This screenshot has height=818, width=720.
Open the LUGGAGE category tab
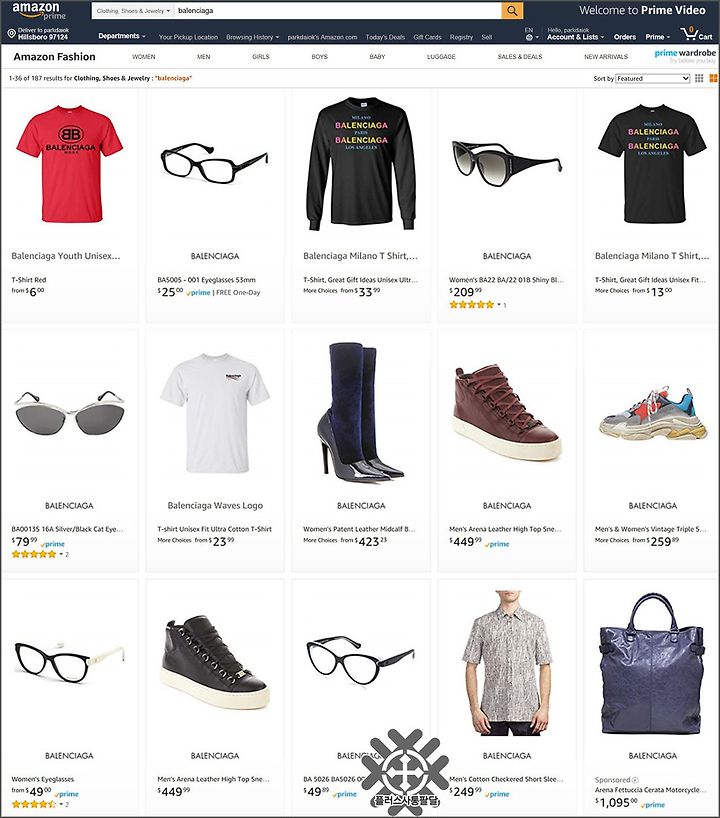point(441,56)
